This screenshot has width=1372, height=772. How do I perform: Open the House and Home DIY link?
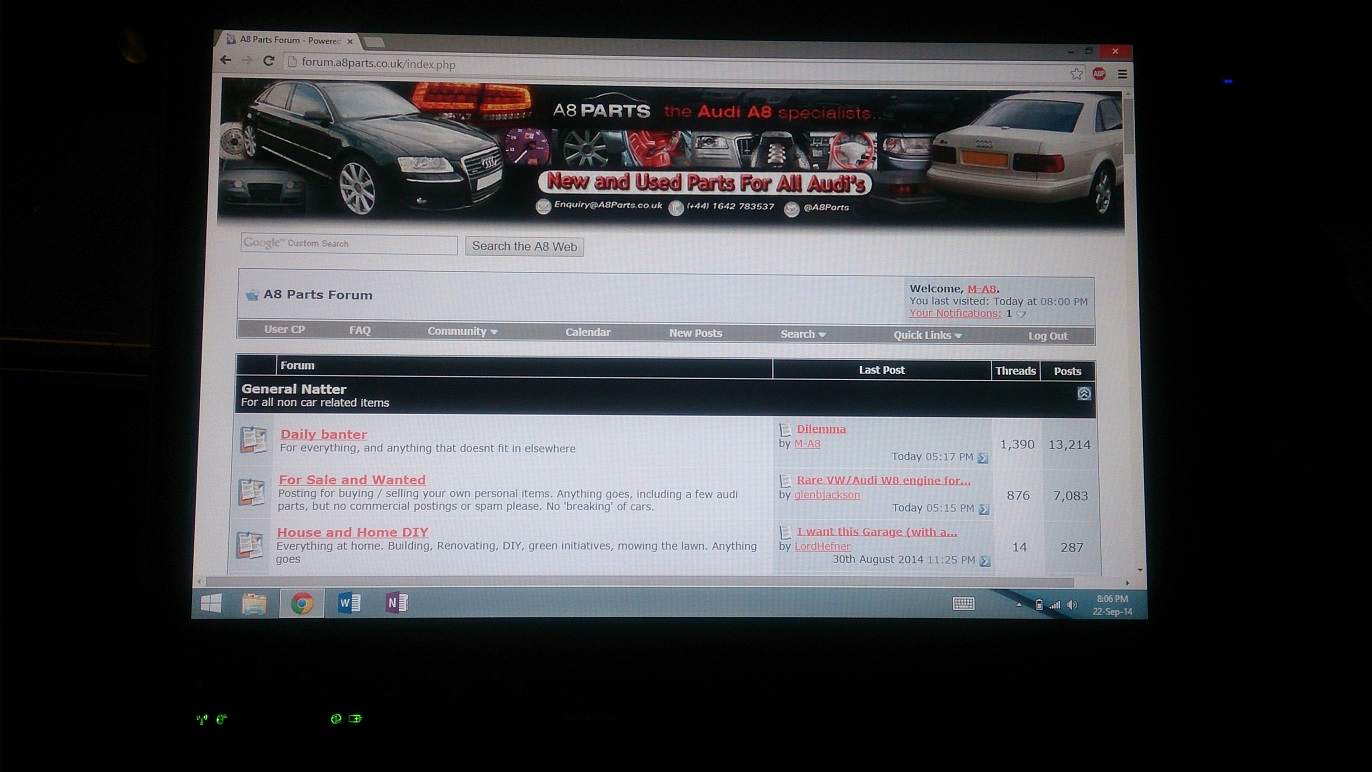(x=352, y=532)
